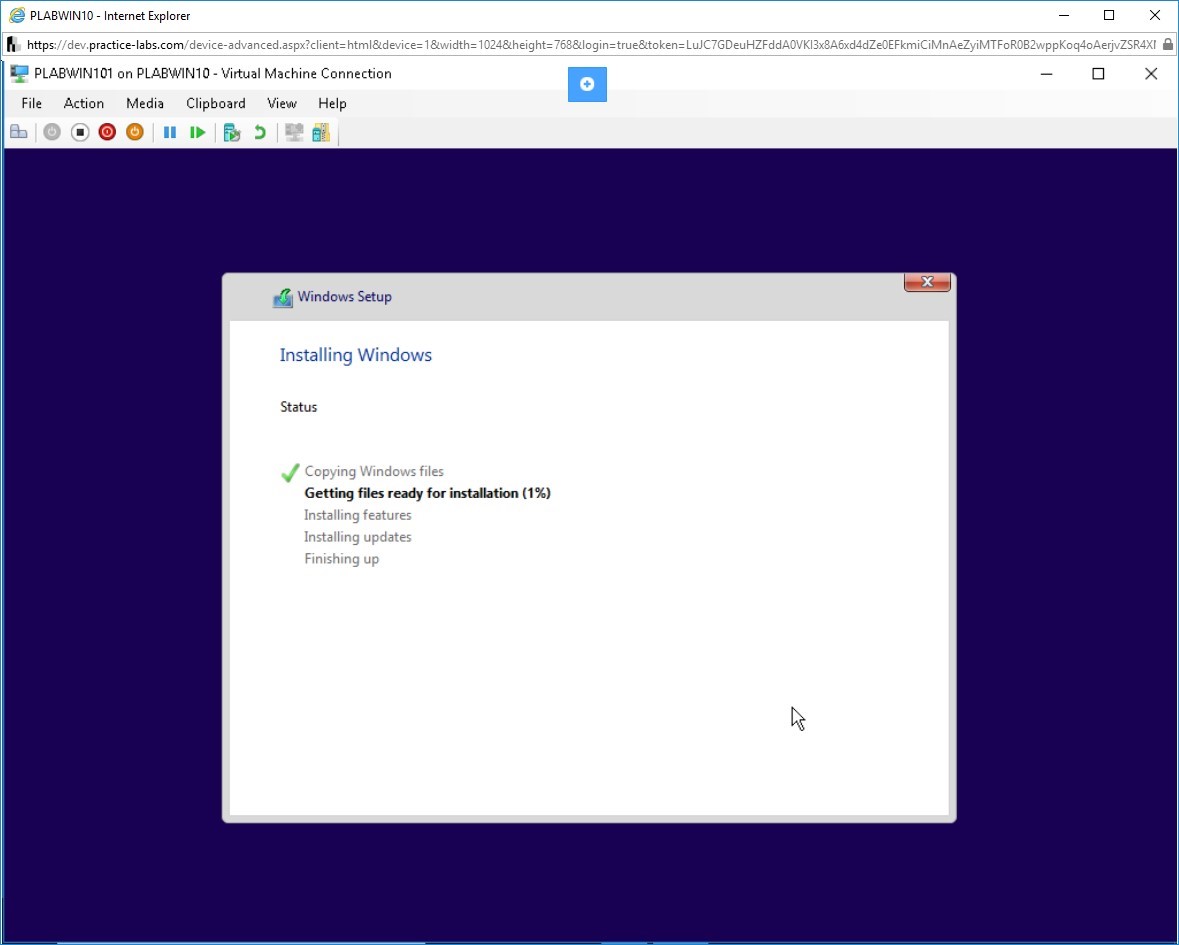This screenshot has width=1179, height=945.
Task: Click the 'Finishing up' step
Action: click(x=341, y=559)
